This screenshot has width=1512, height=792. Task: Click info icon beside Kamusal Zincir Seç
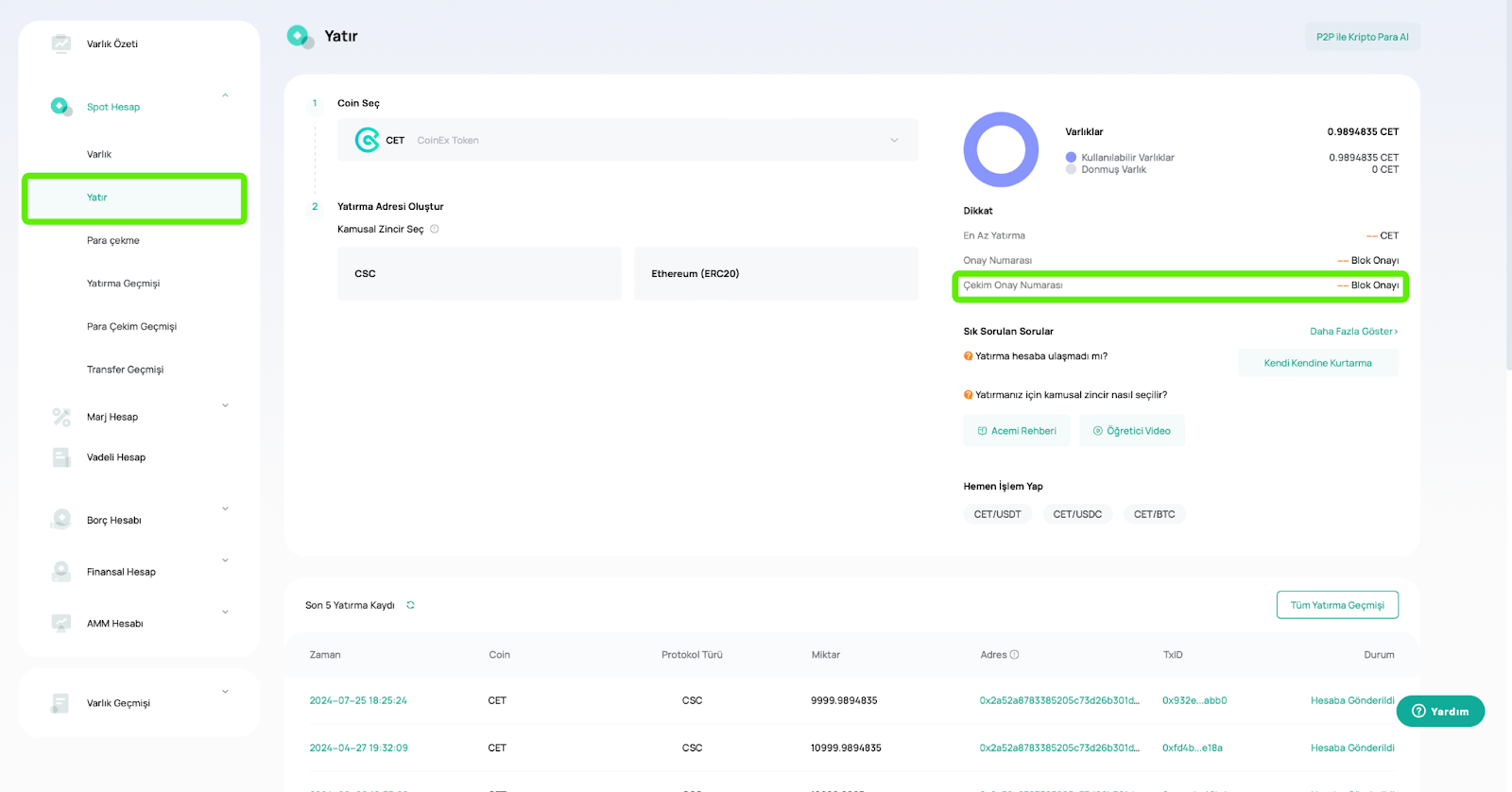[x=435, y=229]
